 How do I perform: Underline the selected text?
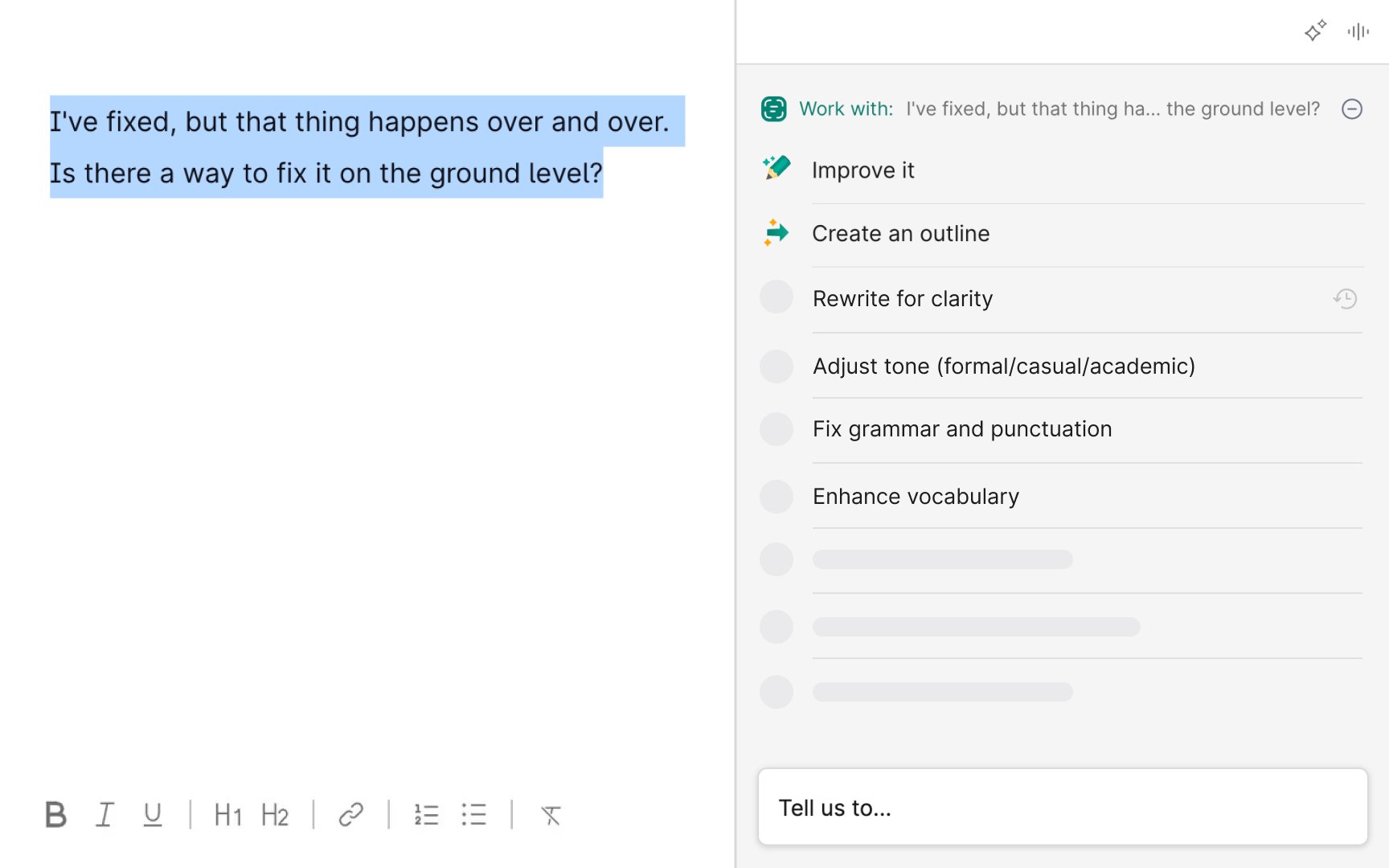[152, 815]
